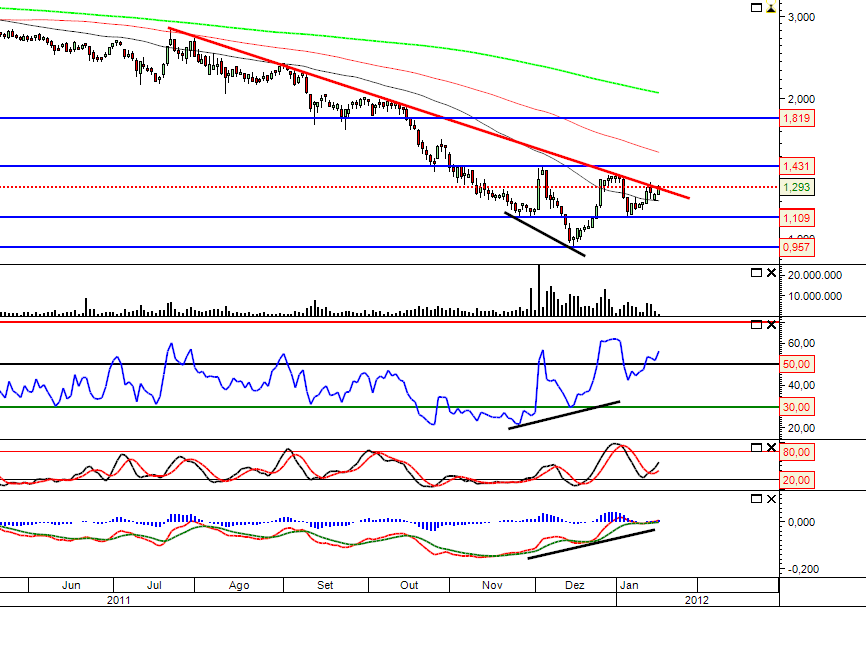Close the RSI indicator panel

point(770,324)
